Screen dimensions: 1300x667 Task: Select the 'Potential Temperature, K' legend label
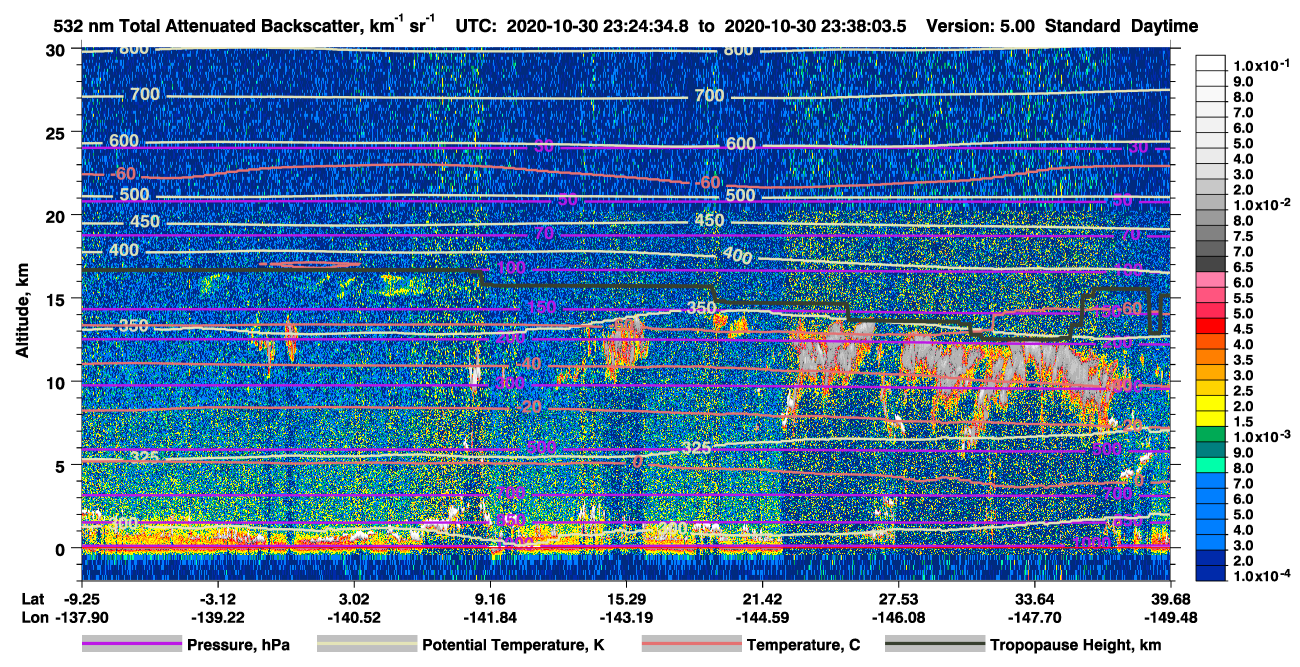click(513, 645)
